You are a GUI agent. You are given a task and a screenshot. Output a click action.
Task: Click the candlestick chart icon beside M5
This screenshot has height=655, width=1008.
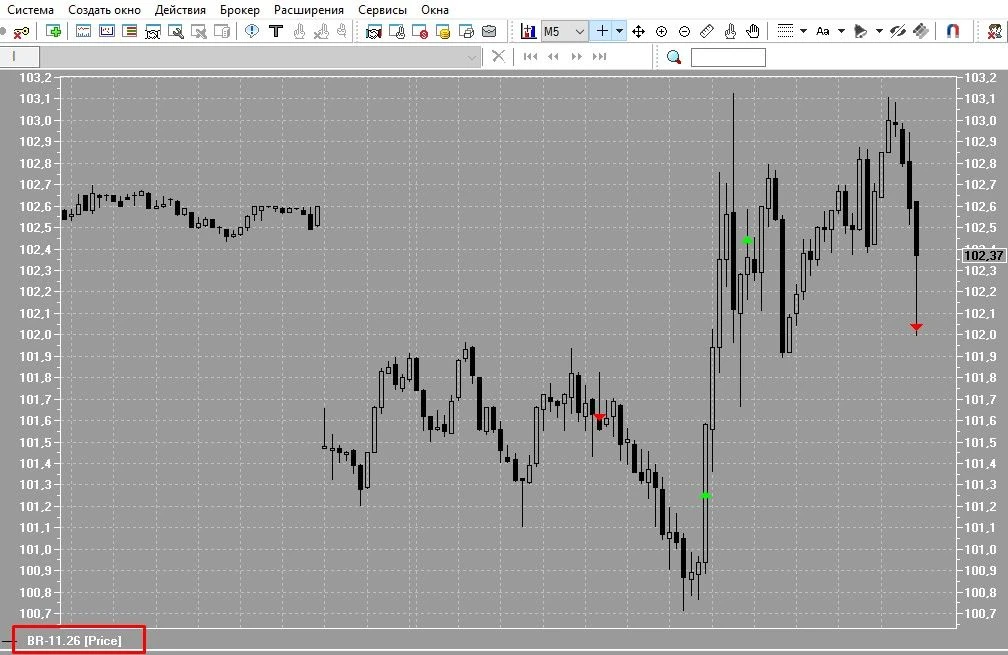(528, 31)
